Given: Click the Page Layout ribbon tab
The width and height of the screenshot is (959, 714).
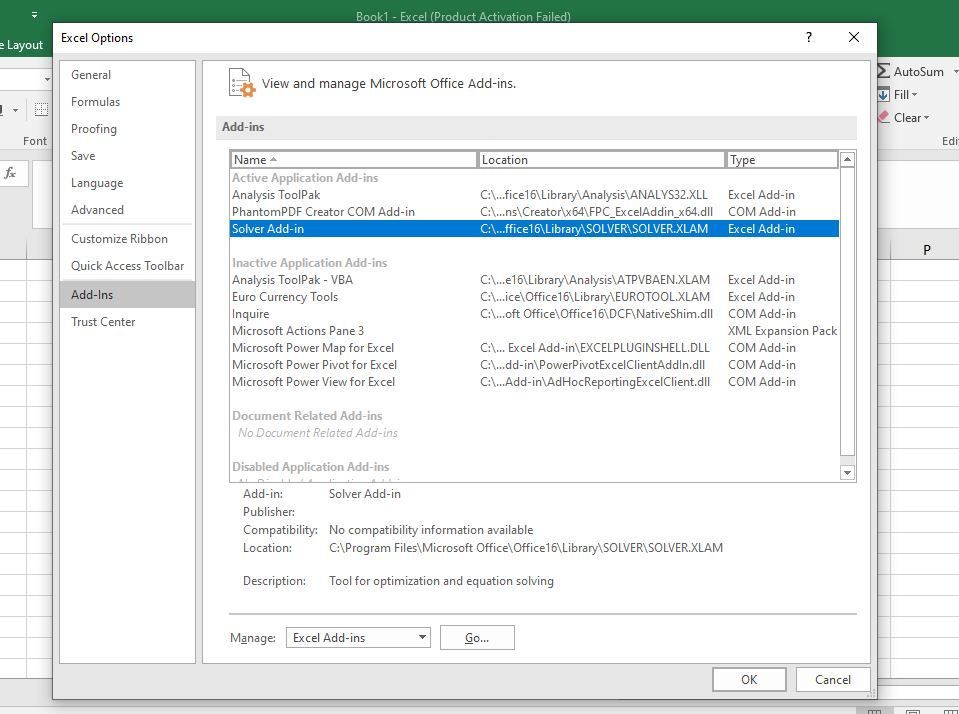Looking at the screenshot, I should [21, 45].
